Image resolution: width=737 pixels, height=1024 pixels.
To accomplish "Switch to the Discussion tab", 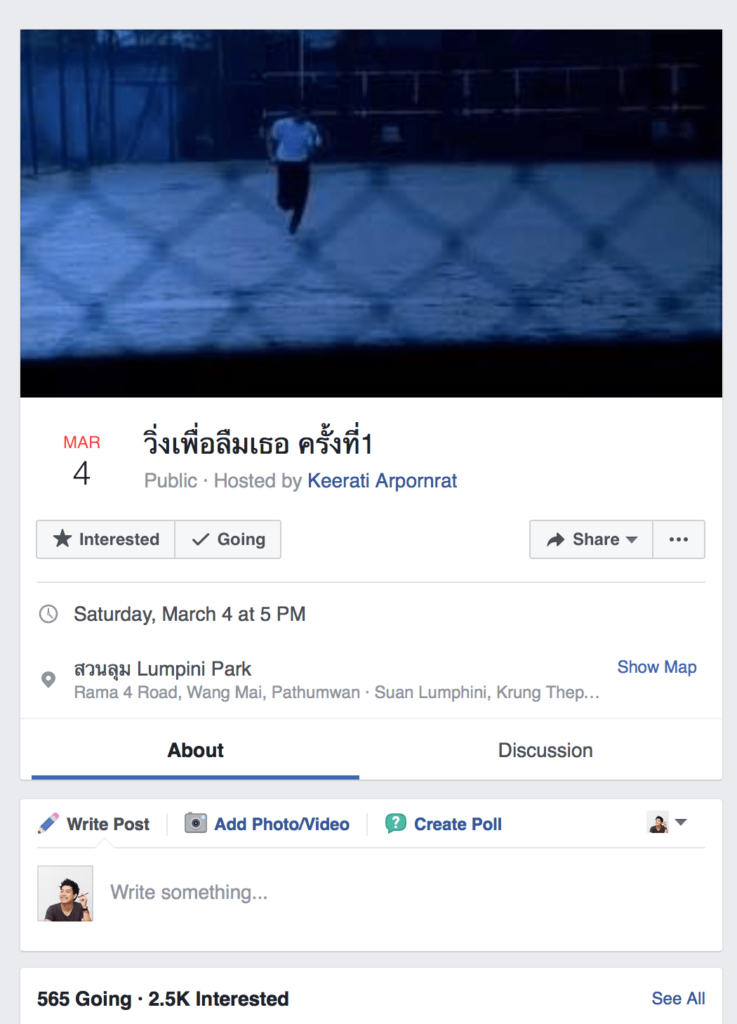I will [x=545, y=751].
